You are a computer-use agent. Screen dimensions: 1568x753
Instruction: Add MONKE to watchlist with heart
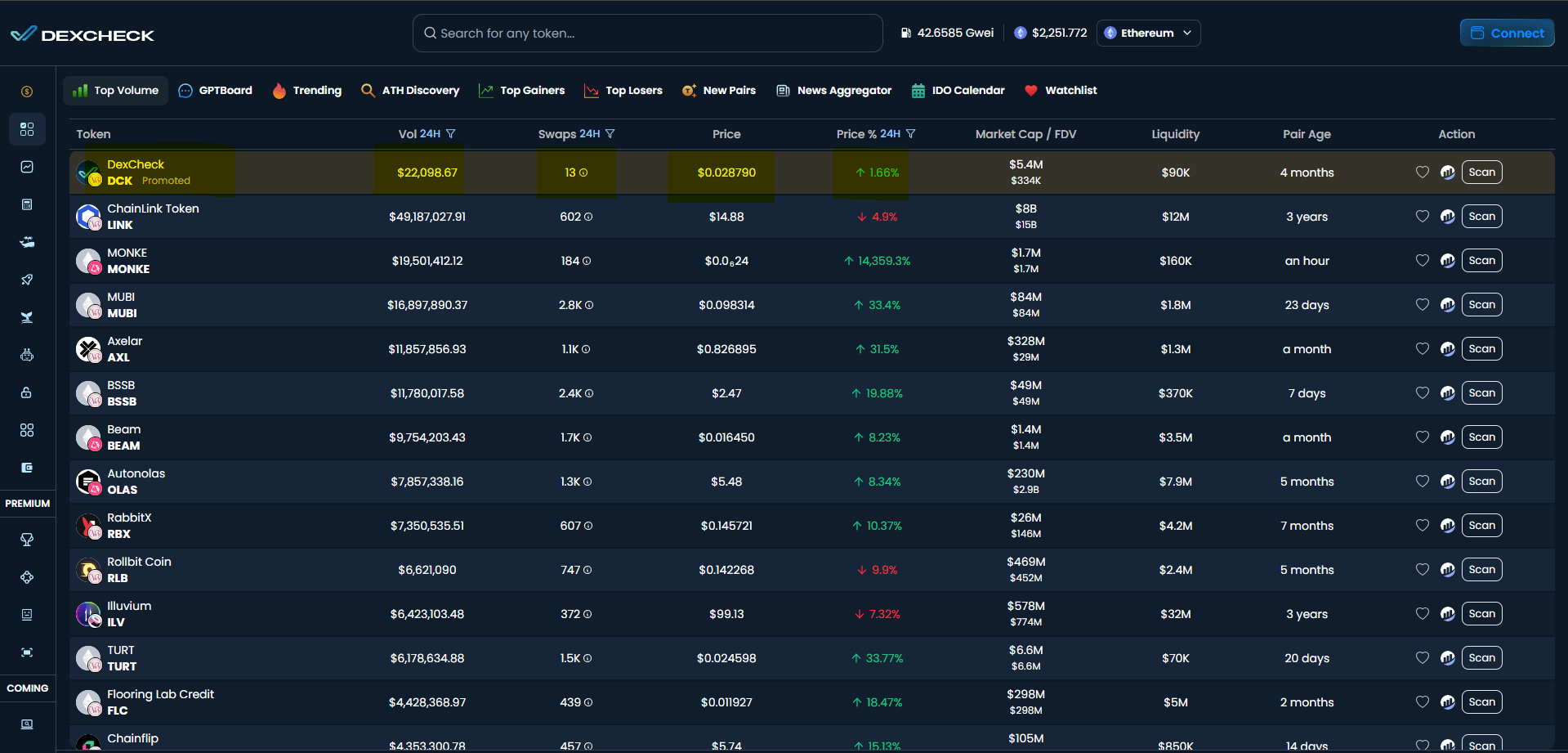[x=1422, y=261]
